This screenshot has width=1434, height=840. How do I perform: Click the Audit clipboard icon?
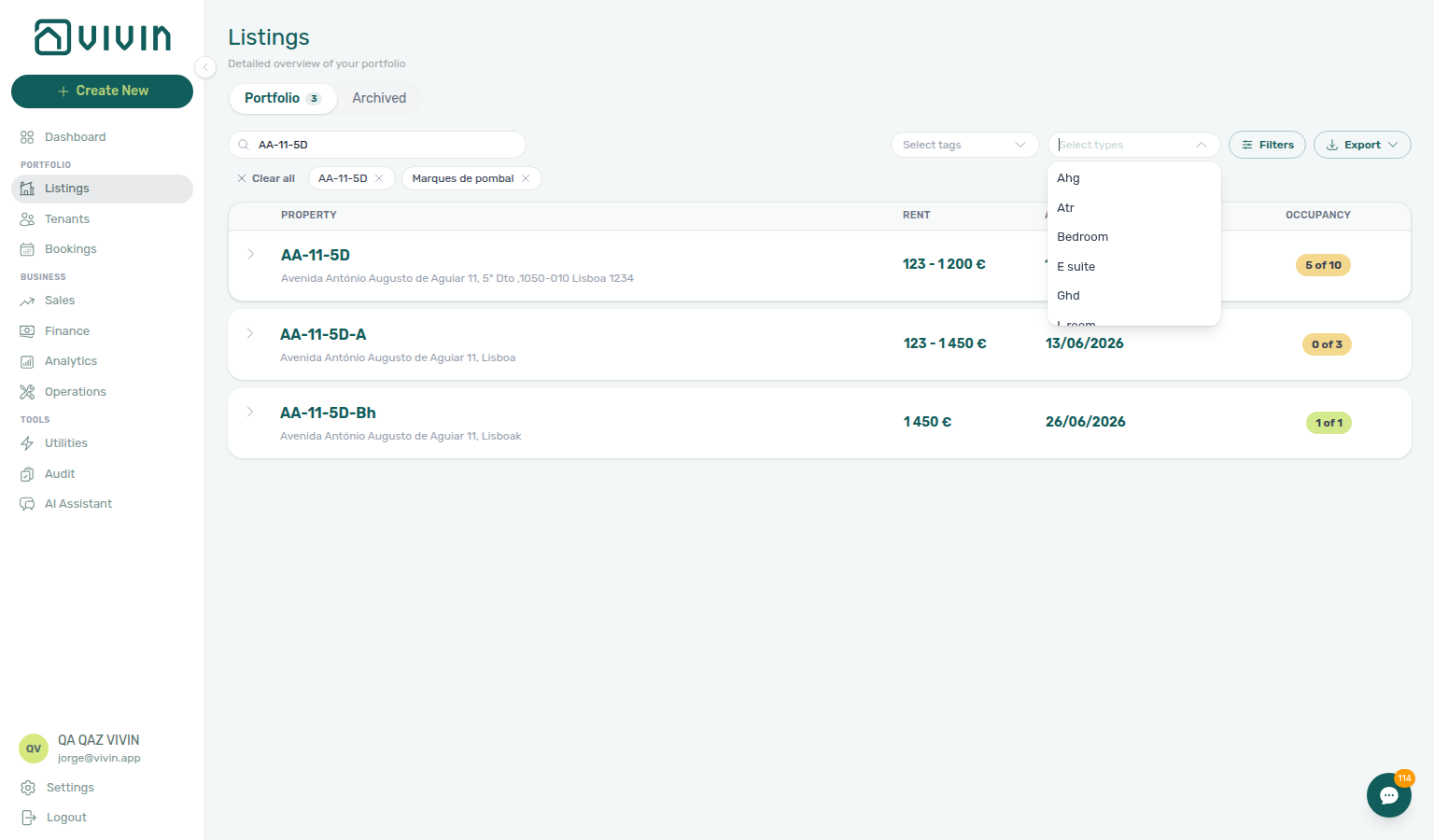pos(27,474)
